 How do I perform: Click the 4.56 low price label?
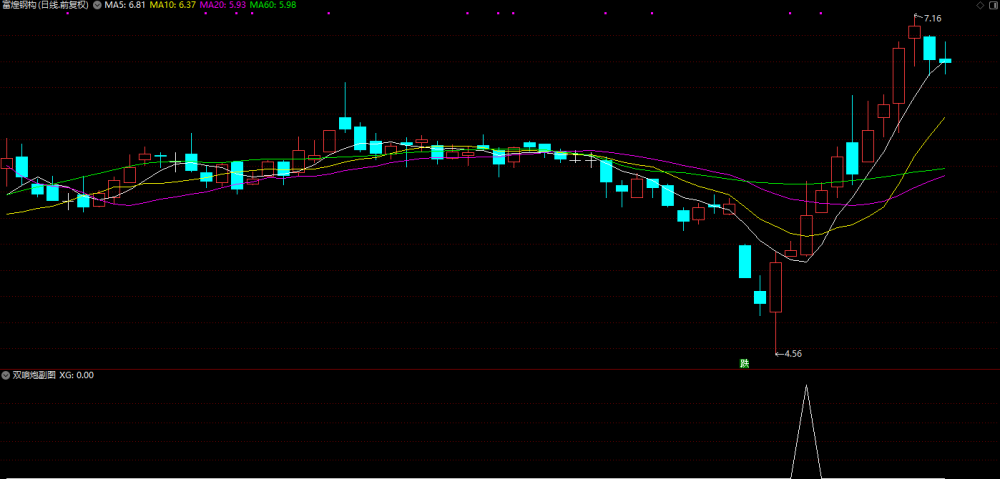click(793, 354)
